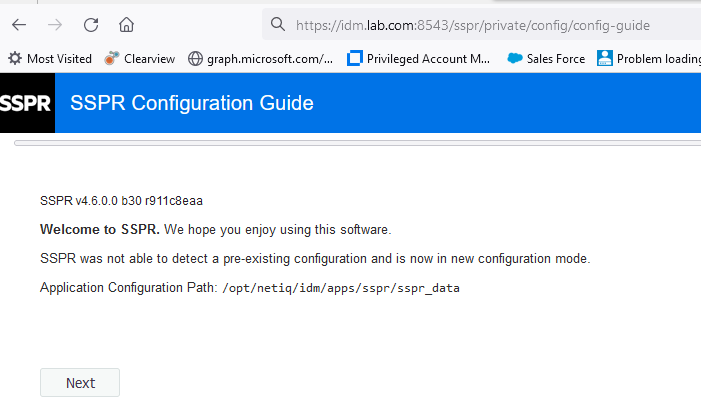701x418 pixels.
Task: Open the Clearview bookmark
Action: tap(140, 59)
